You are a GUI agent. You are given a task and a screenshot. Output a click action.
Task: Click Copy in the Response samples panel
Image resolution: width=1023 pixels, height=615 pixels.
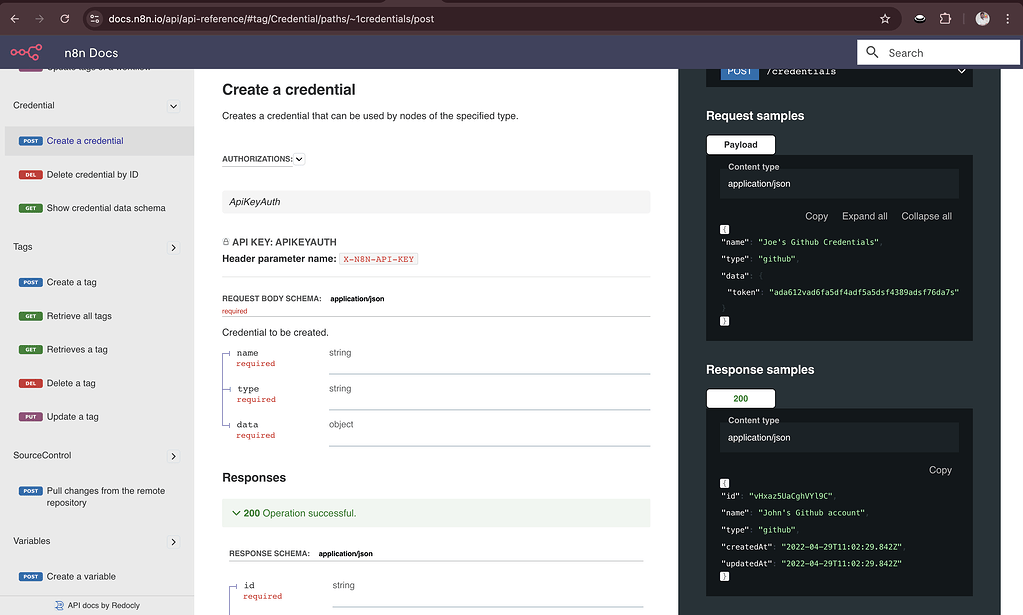(939, 469)
